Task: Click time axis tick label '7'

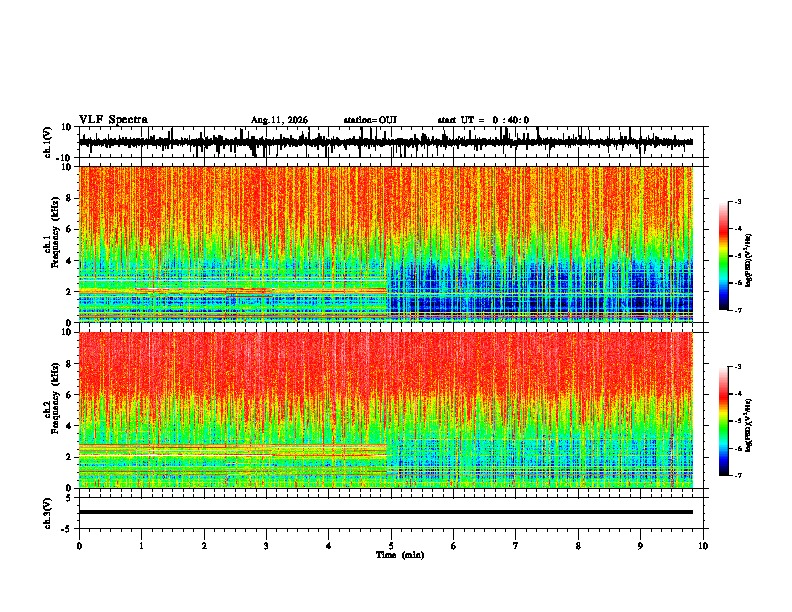Action: pos(516,546)
